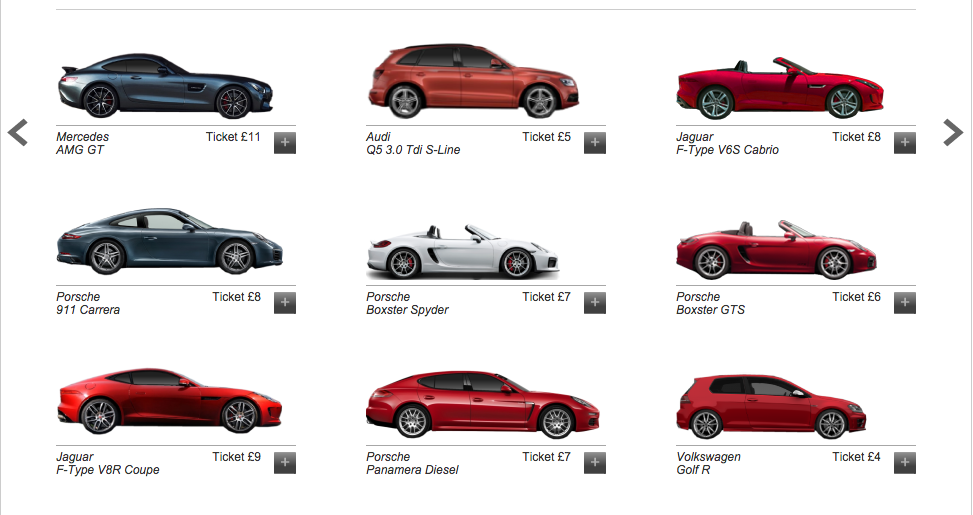973x515 pixels.
Task: Select the Porsche 911 Carrera image
Action: [x=169, y=241]
